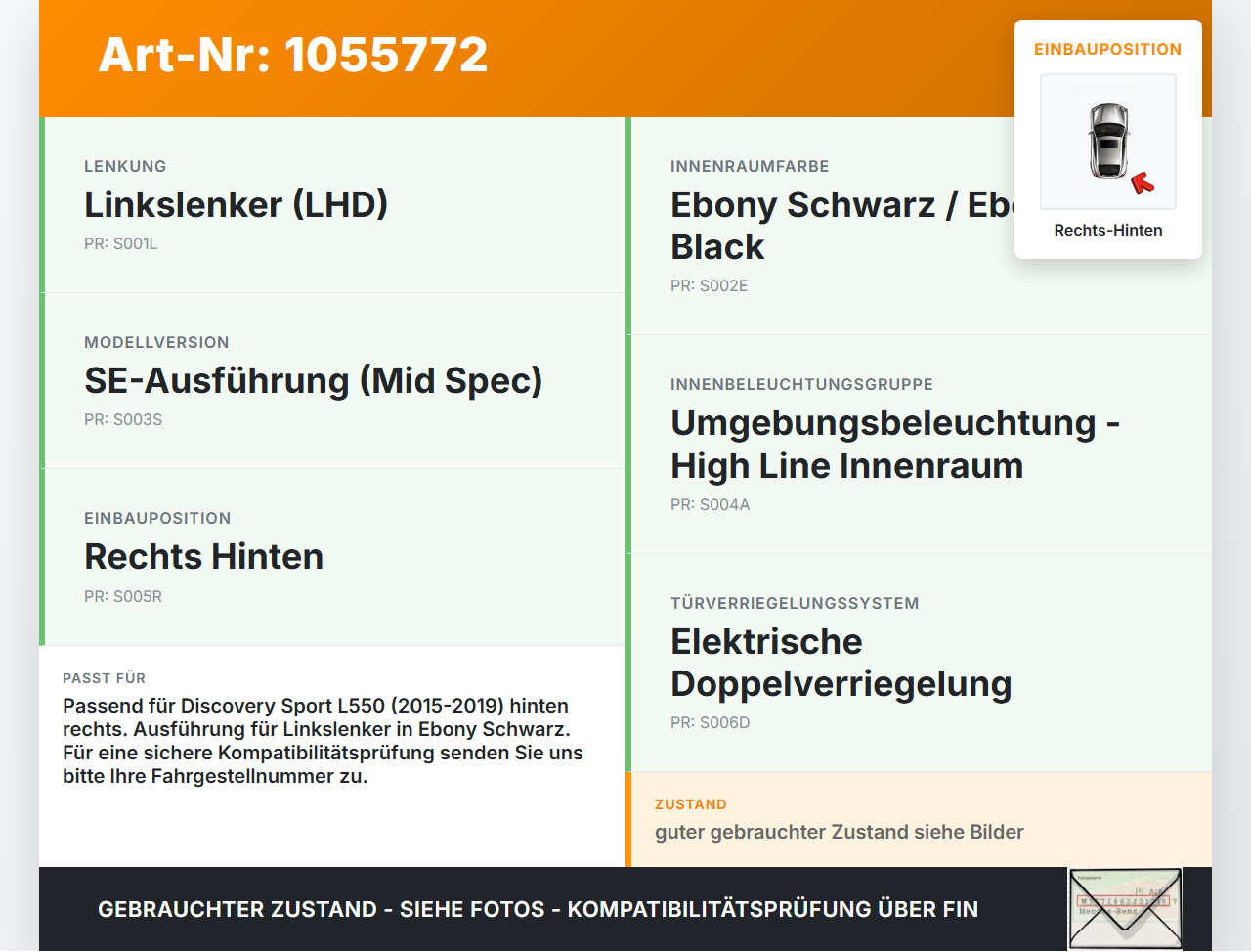Select the SE-Ausführung (Mid Spec) card
Viewport: 1251px width, 952px height.
pos(332,381)
